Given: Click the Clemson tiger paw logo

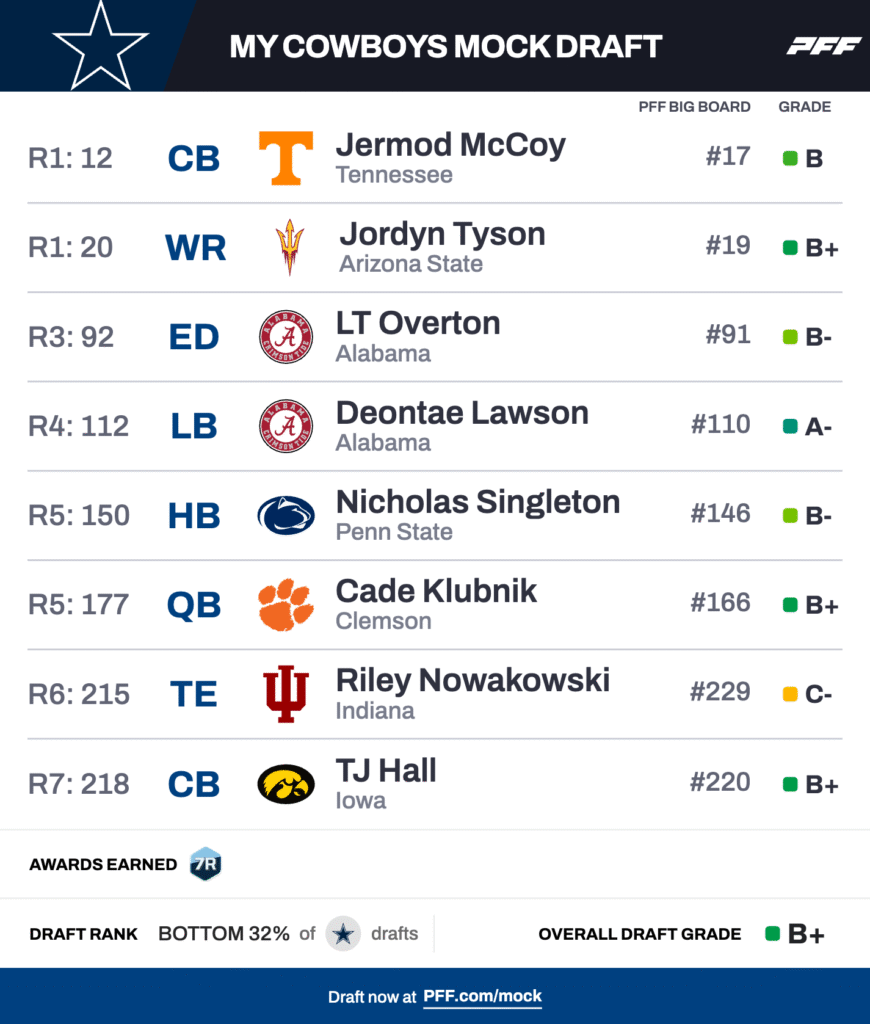Looking at the screenshot, I should pyautogui.click(x=286, y=604).
